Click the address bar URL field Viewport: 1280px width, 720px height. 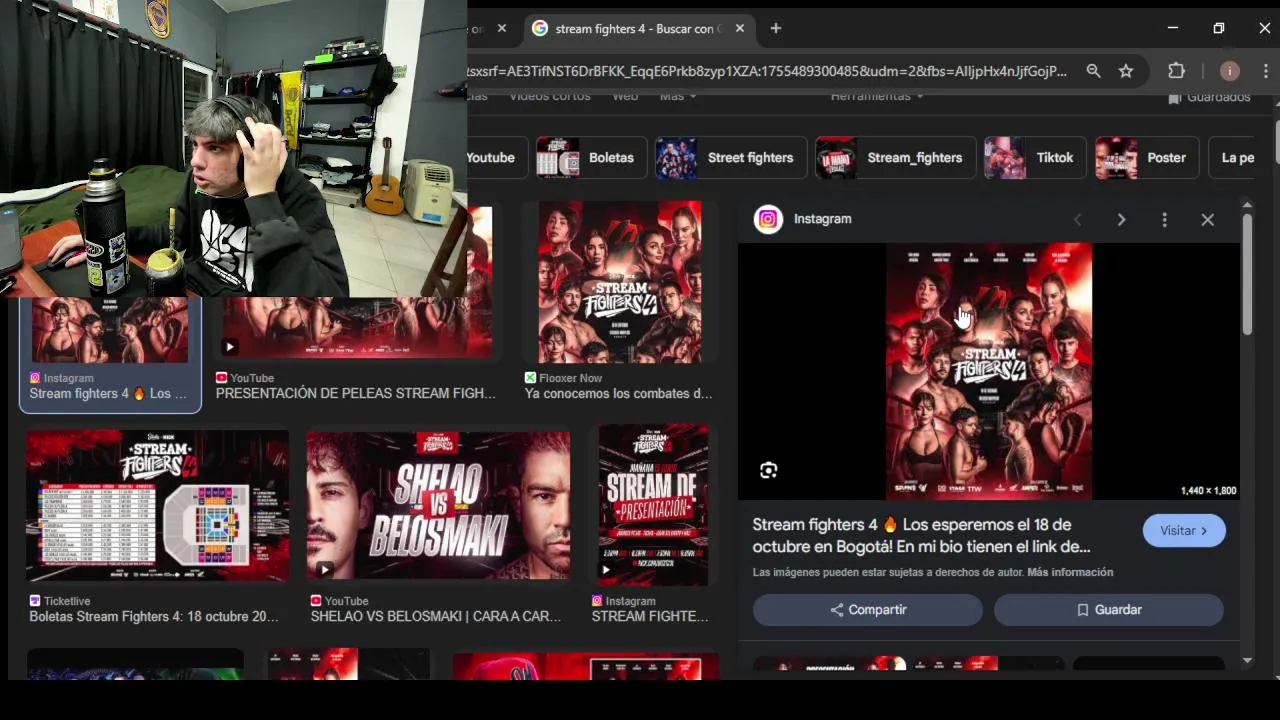pyautogui.click(x=767, y=71)
